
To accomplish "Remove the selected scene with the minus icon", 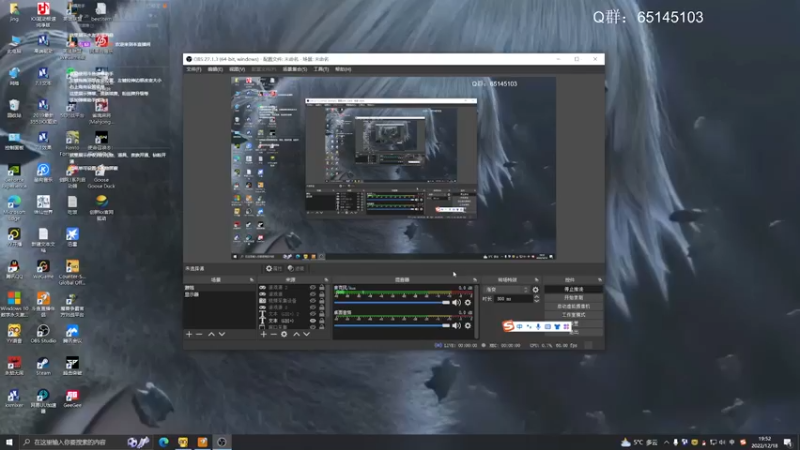I will pos(199,334).
